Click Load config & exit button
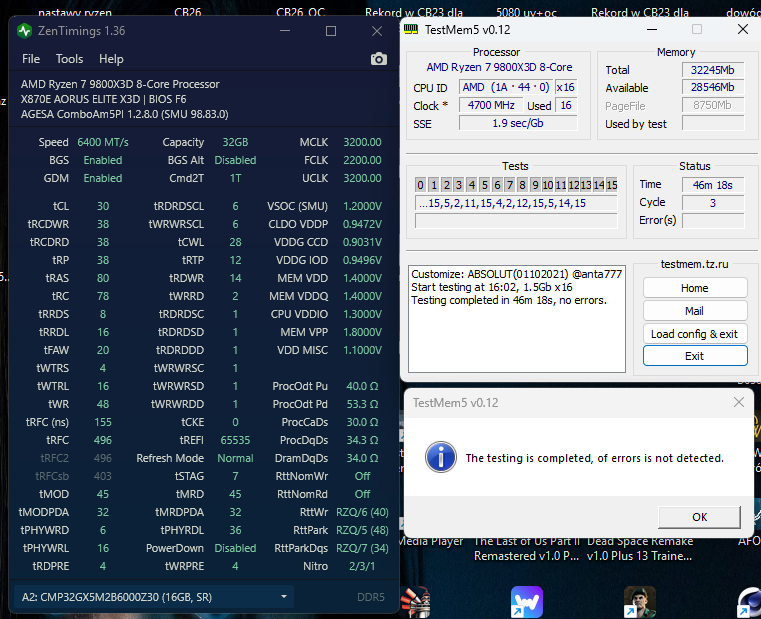This screenshot has height=619, width=761. 694,334
